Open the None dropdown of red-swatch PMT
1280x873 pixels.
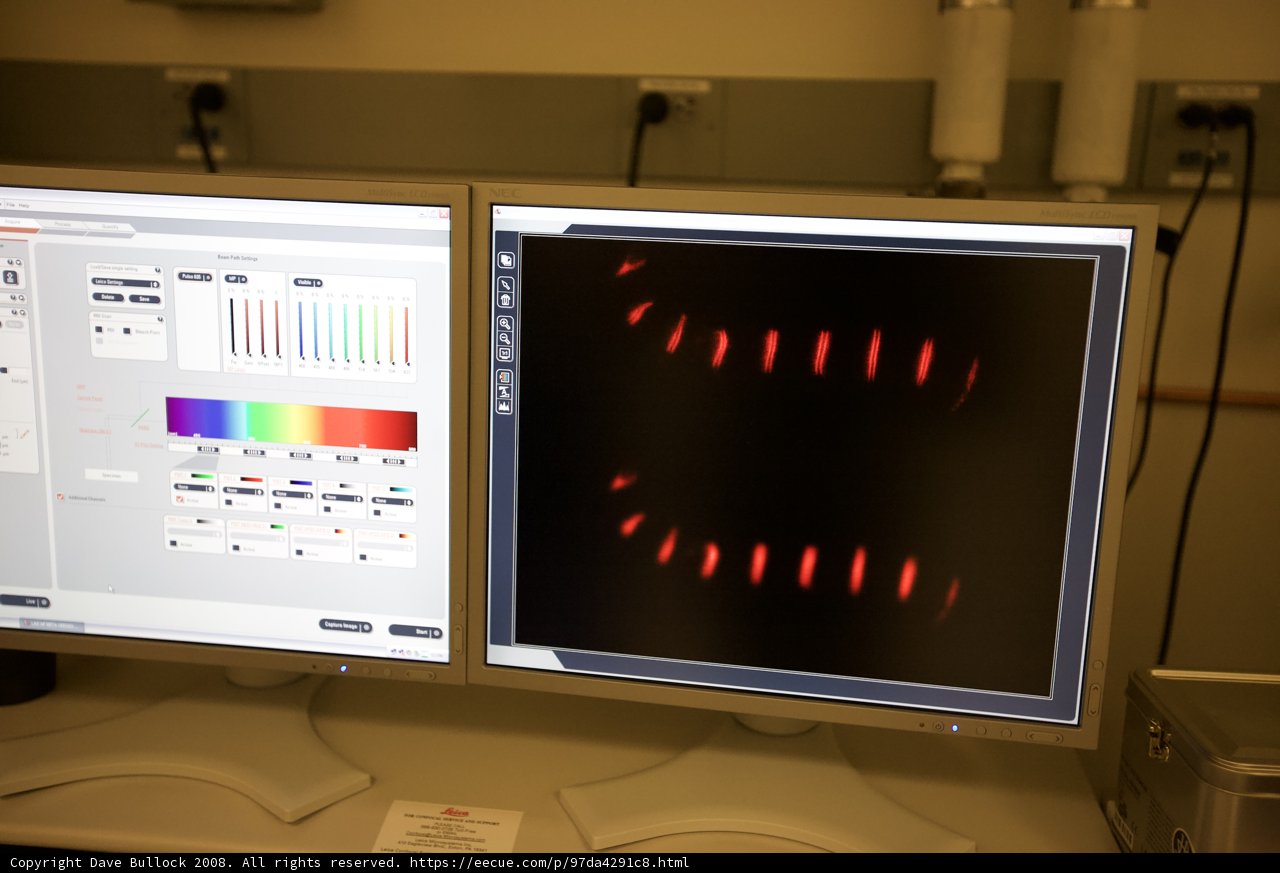pos(243,491)
